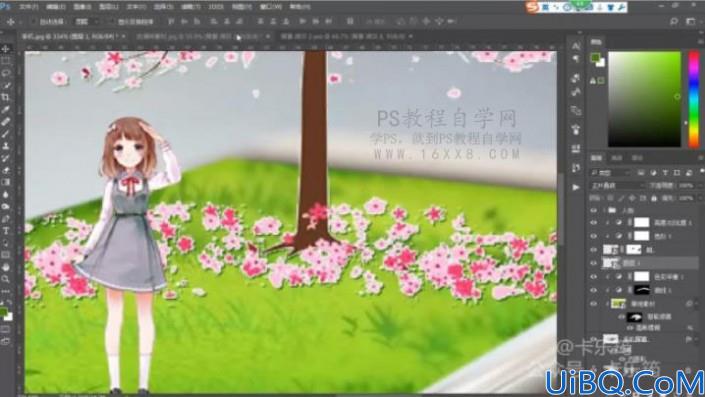Viewport: 705px width, 397px height.
Task: Select the Clone Stamp tool
Action: click(x=6, y=146)
